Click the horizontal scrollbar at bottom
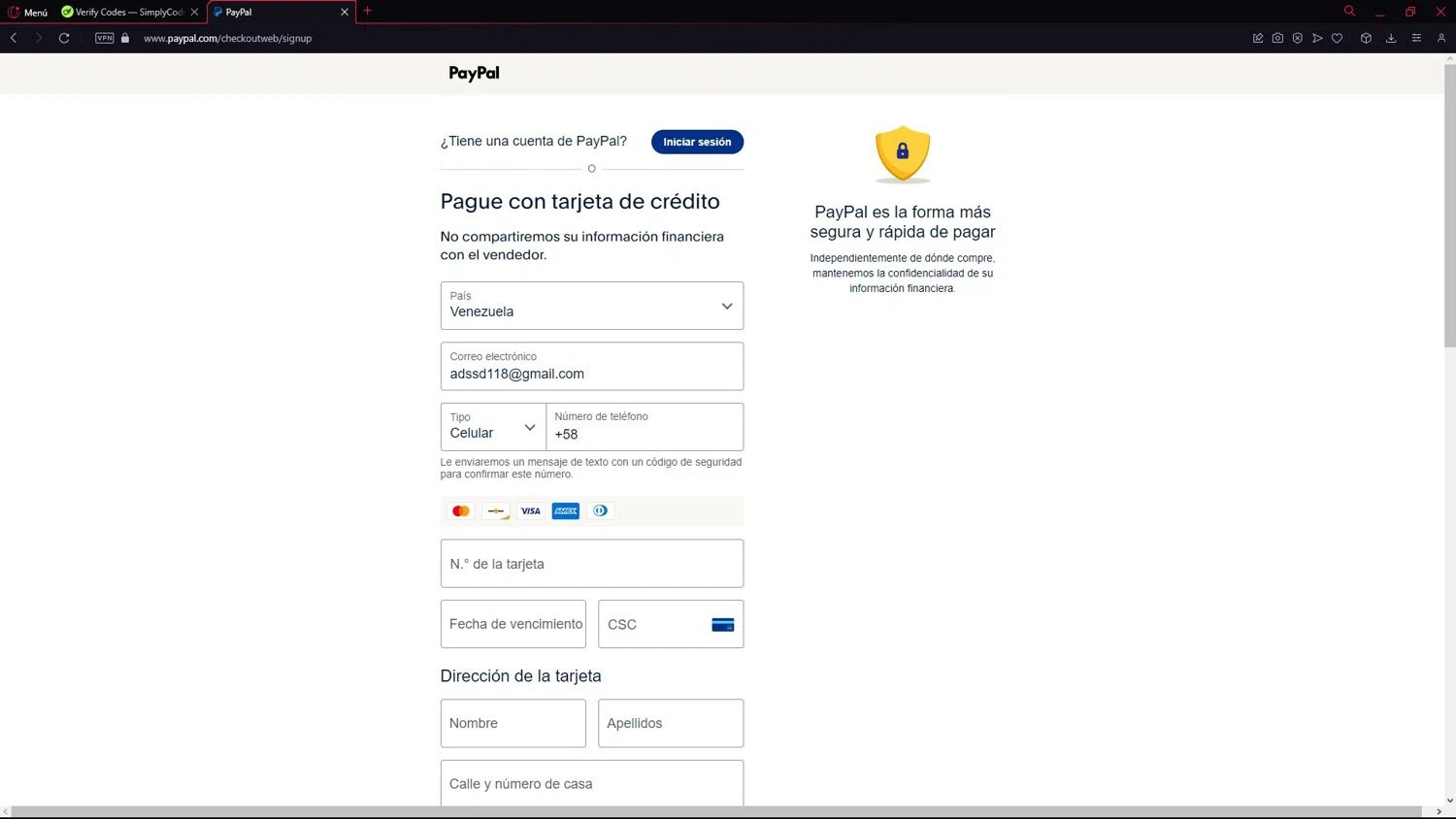Screen dimensions: 1456x819 tap(716, 812)
